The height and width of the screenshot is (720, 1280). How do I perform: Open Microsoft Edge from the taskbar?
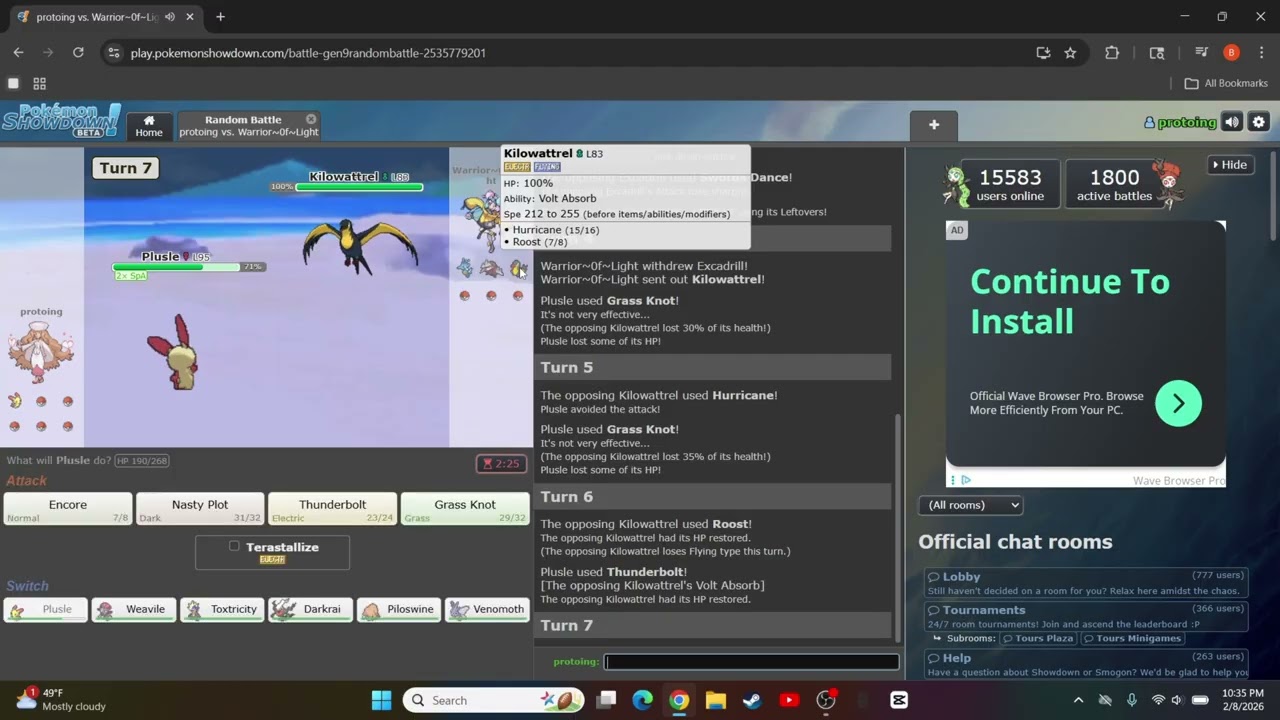click(x=642, y=700)
